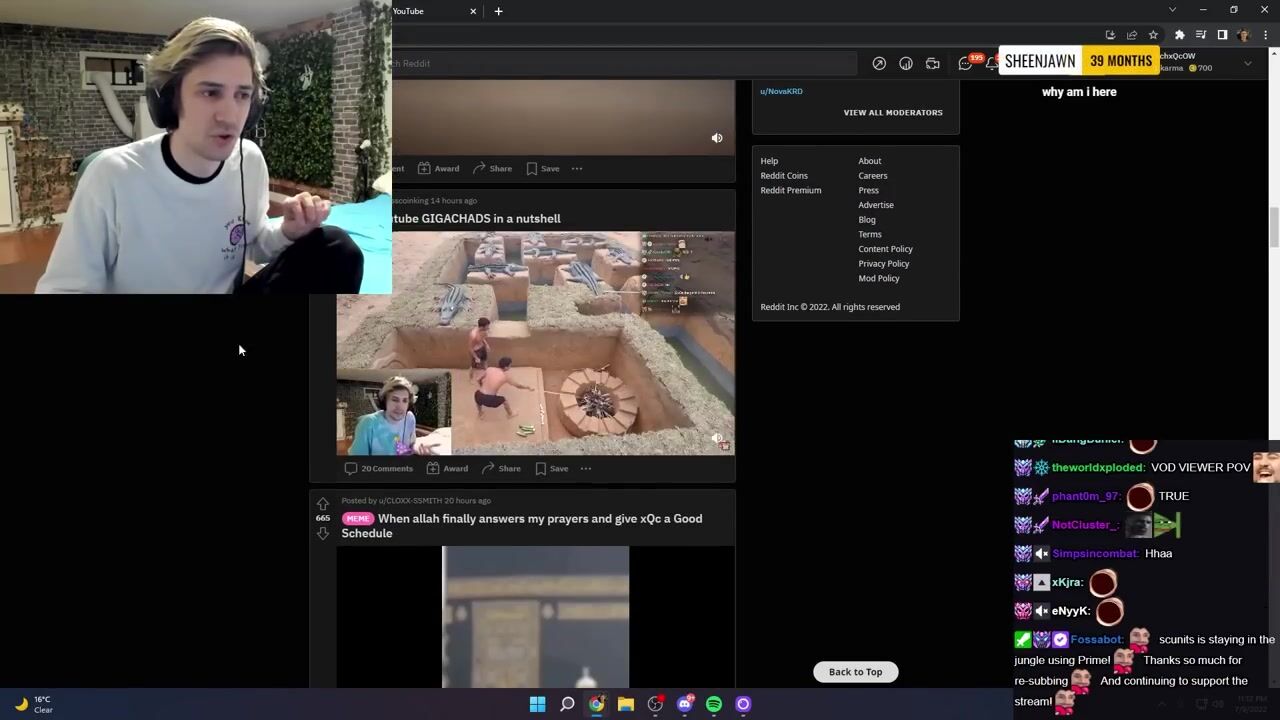Image resolution: width=1280 pixels, height=720 pixels.
Task: Open the Reddit Popular icon in header
Action: point(879,63)
